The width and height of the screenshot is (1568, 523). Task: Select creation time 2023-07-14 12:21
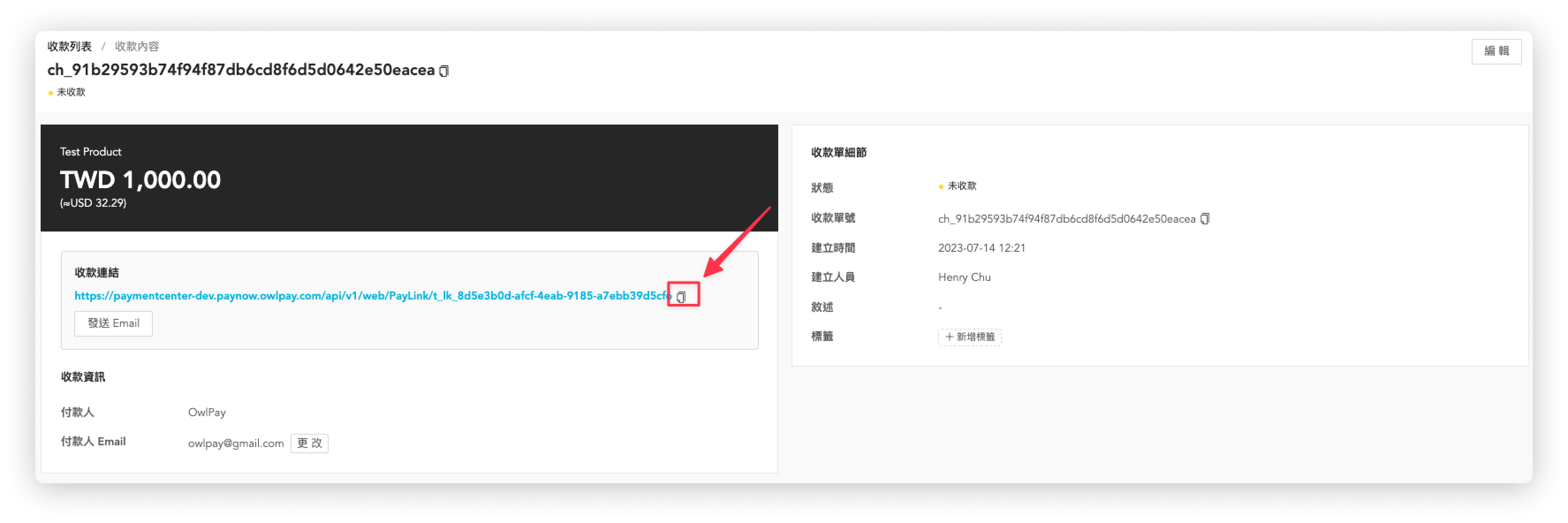[x=981, y=248]
